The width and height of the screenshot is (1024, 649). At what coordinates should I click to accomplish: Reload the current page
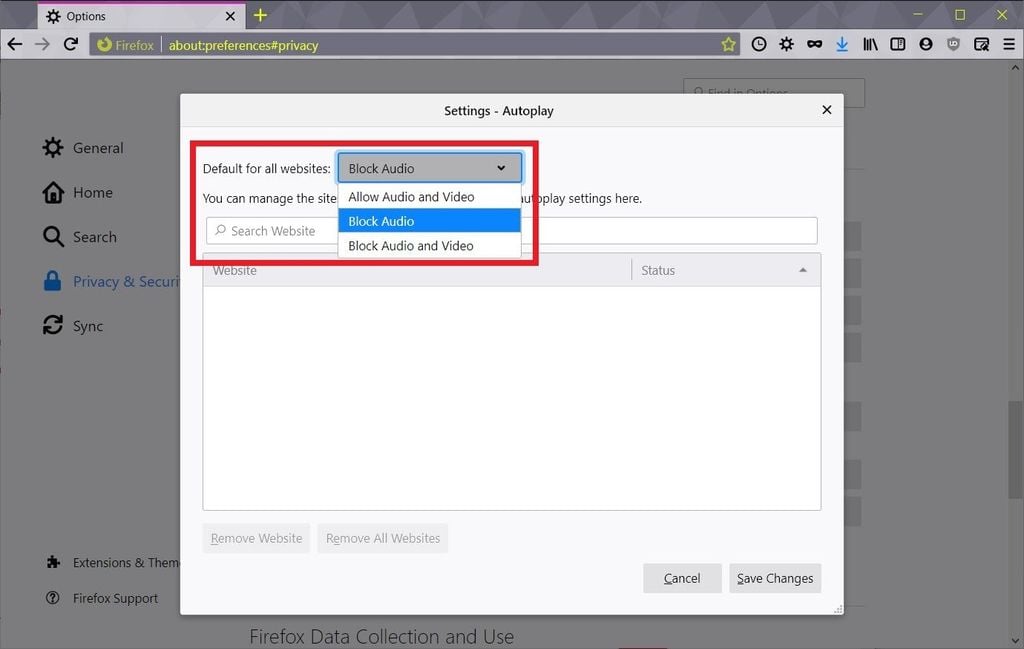click(x=71, y=44)
